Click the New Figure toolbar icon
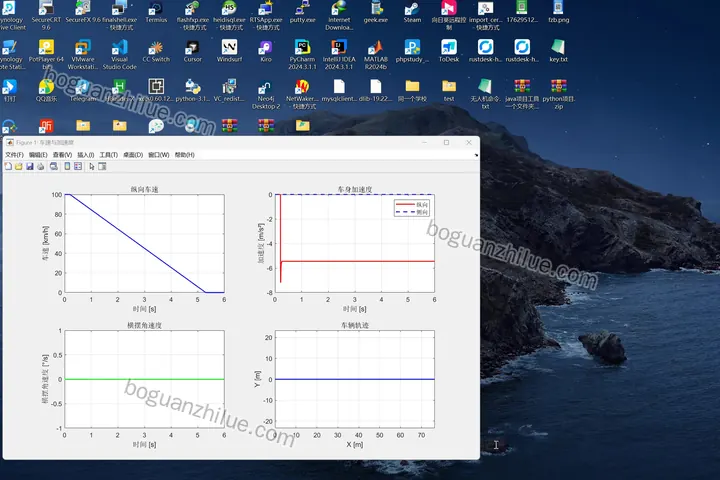The height and width of the screenshot is (480, 720). [8, 166]
